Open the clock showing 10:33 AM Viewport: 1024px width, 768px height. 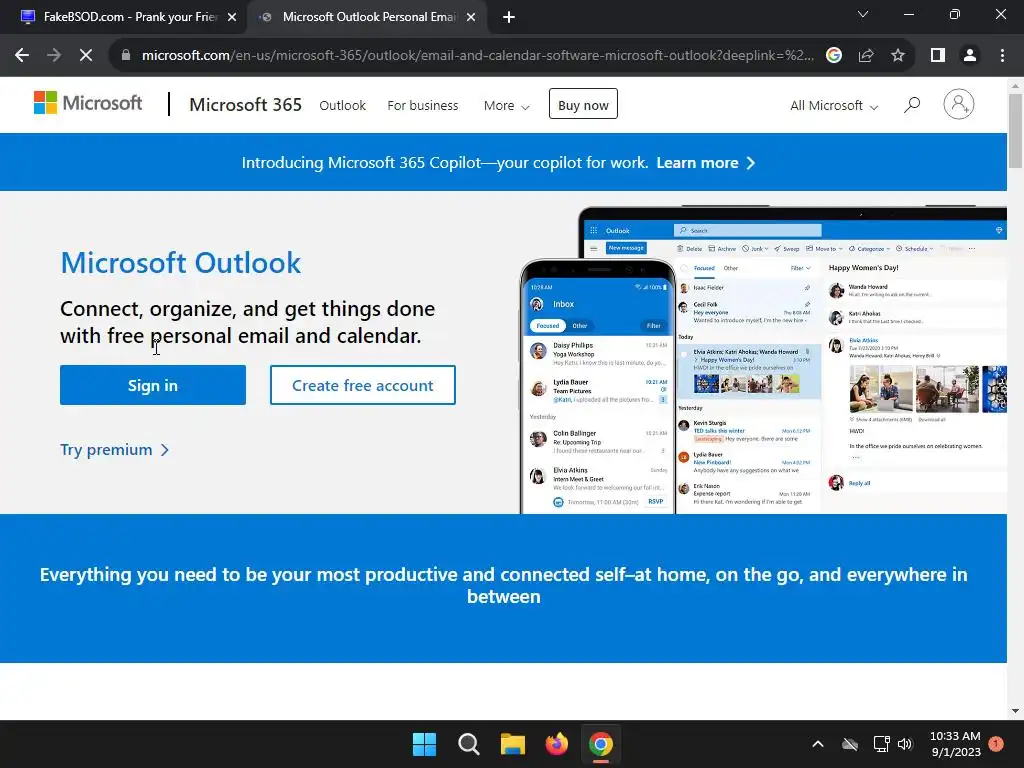click(955, 744)
